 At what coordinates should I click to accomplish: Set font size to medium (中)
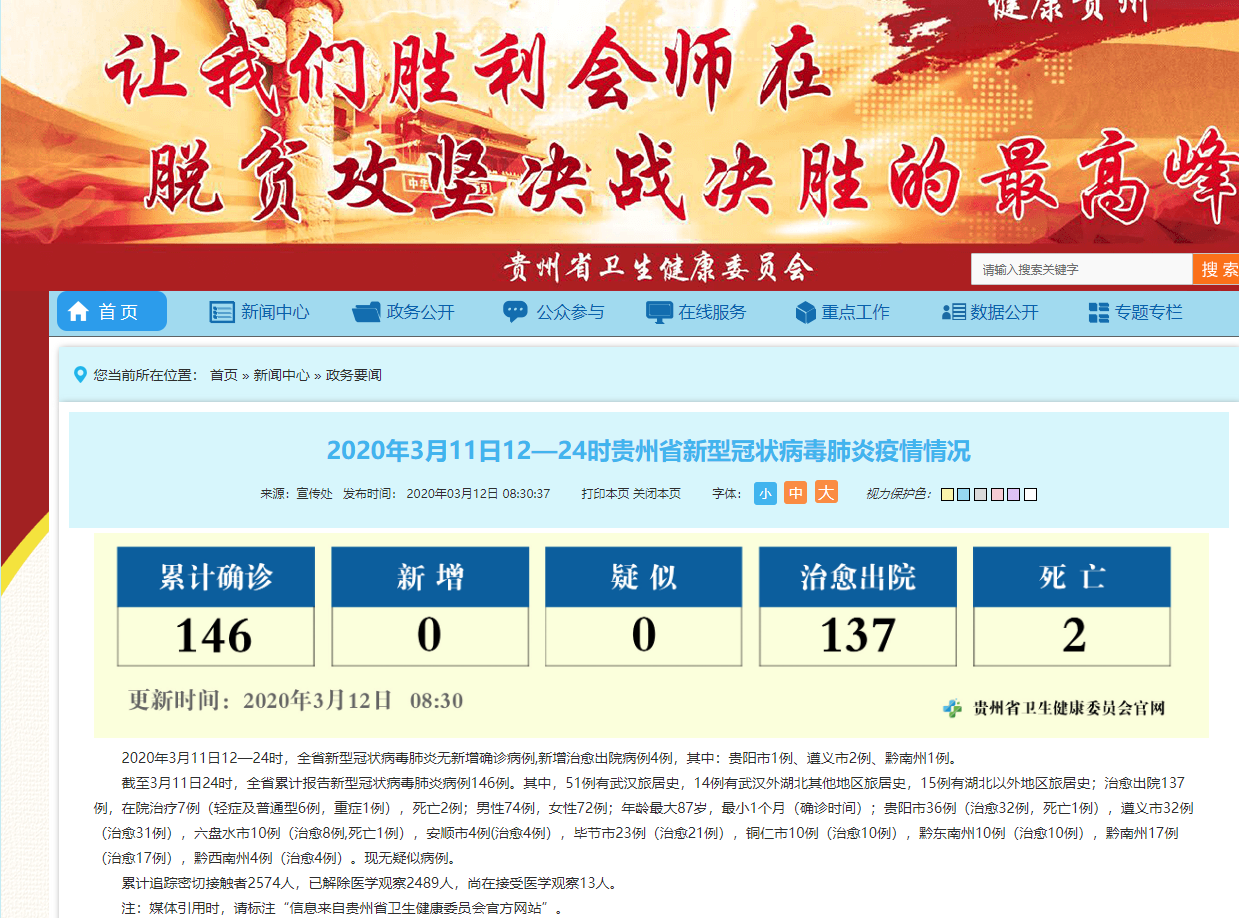(x=795, y=493)
